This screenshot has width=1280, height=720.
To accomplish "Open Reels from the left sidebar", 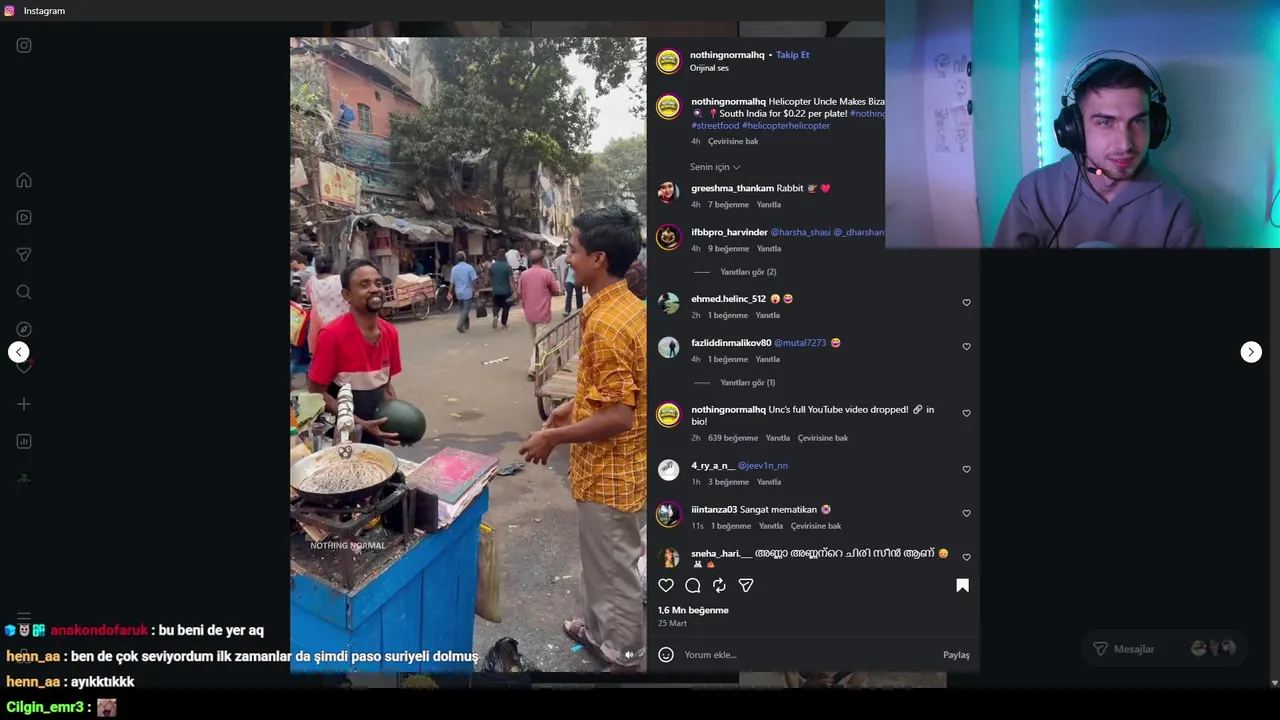I will (24, 218).
